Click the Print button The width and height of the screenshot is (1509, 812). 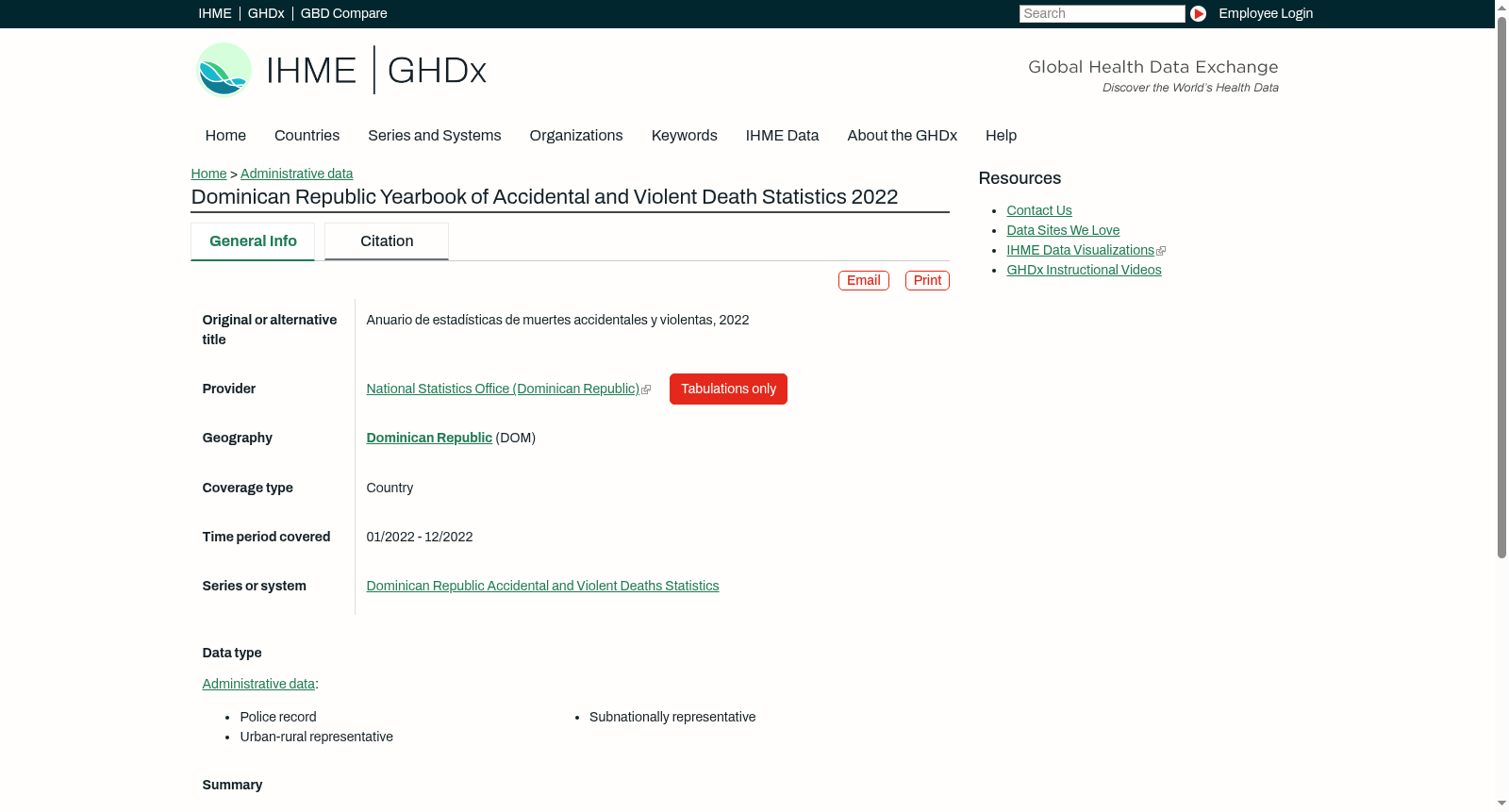pos(927,280)
